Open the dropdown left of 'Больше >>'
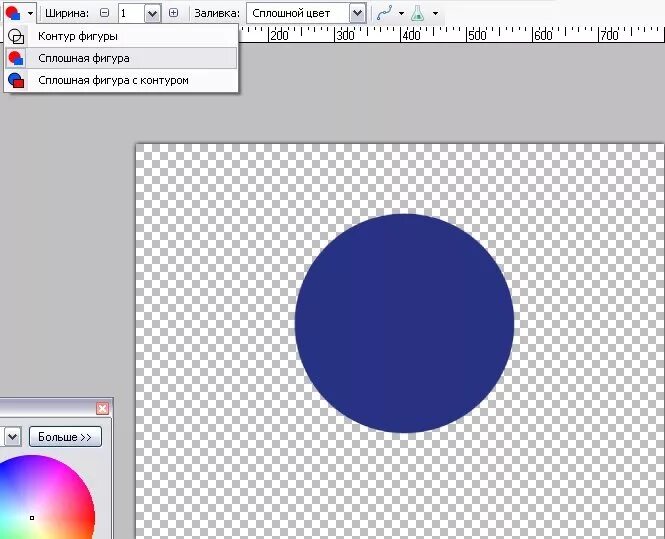Viewport: 665px width, 539px height. (12, 437)
